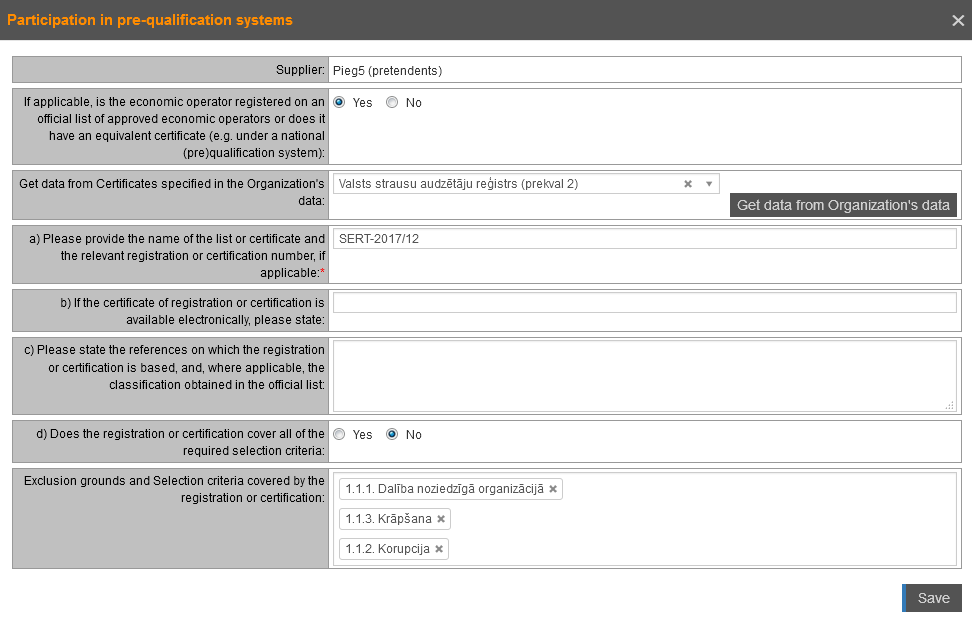Select Yes for registered on official list
This screenshot has height=621, width=972.
coord(339,102)
